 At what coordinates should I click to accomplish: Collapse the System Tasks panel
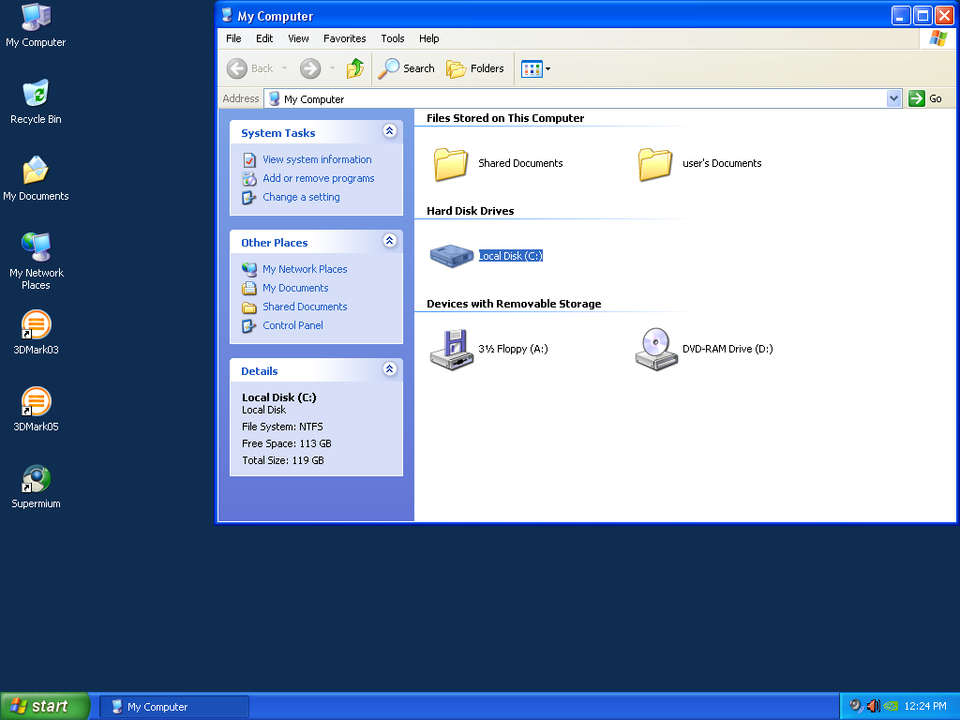[389, 132]
